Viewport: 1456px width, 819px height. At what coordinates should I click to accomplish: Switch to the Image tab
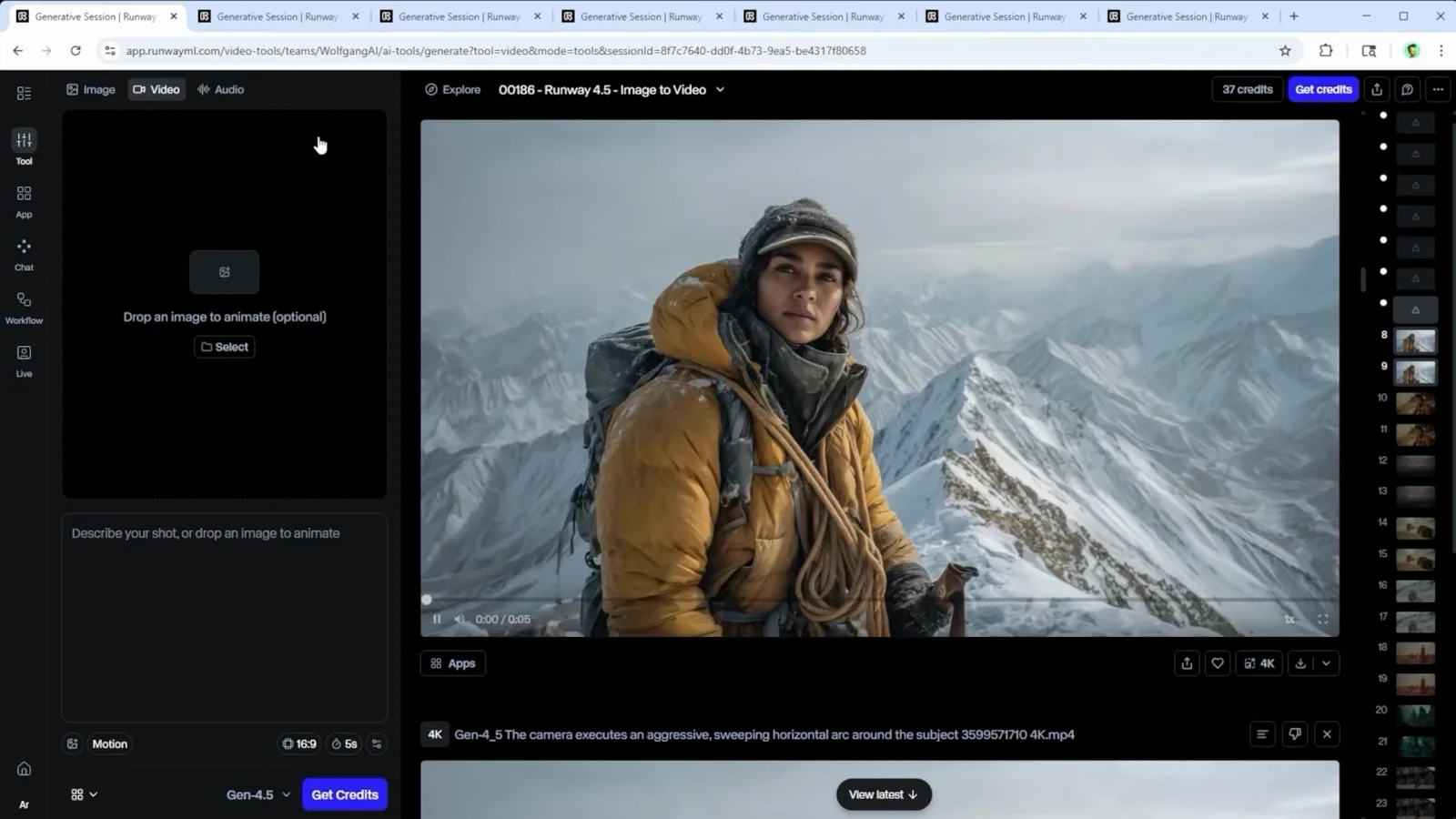tap(91, 89)
